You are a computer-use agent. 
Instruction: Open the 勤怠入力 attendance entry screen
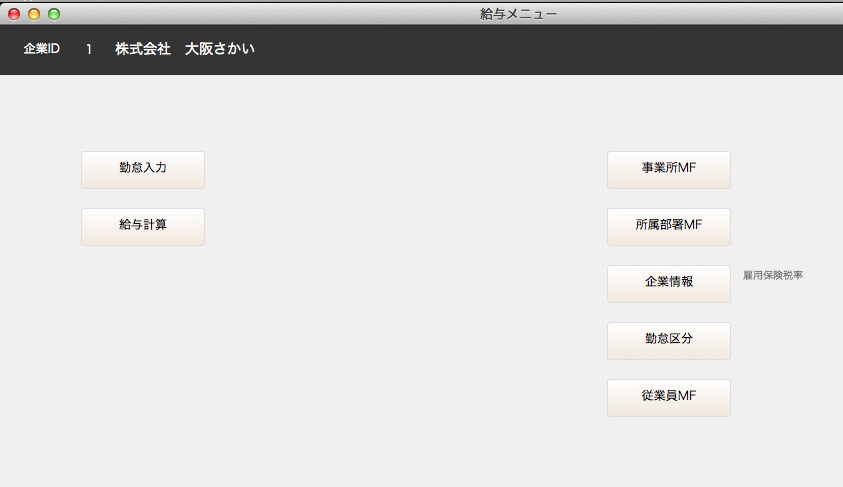[x=143, y=169]
